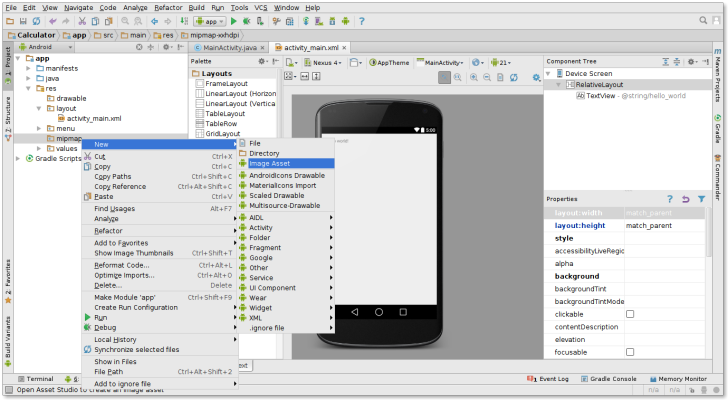Screen dimensions: 728x400
Task: Click the Cut scissors icon in main toolbar
Action: click(x=82, y=21)
